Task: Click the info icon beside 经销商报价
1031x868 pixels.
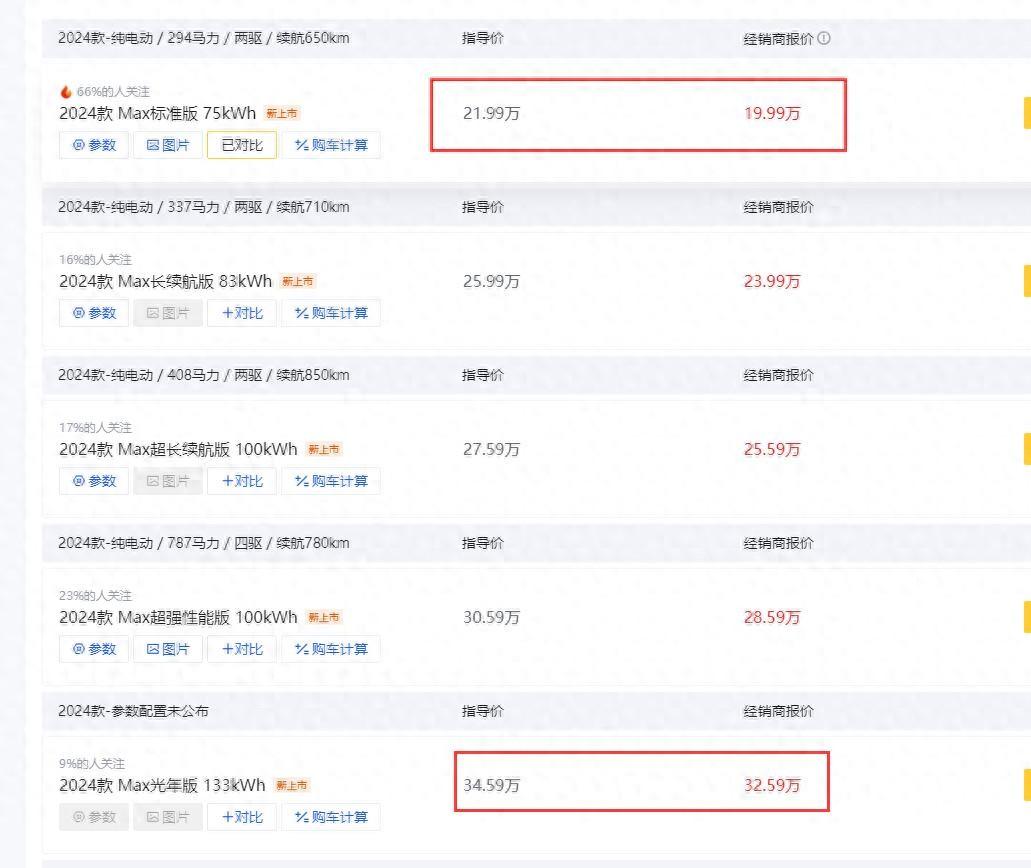Action: tap(824, 39)
